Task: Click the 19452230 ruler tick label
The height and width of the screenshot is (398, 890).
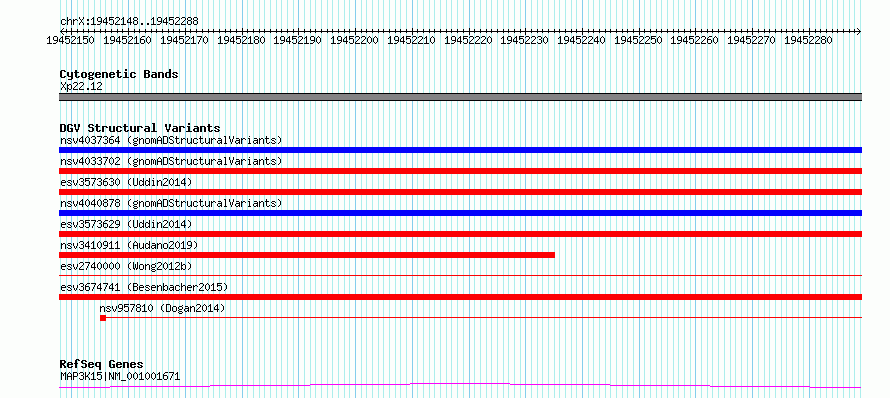Action: (524, 40)
